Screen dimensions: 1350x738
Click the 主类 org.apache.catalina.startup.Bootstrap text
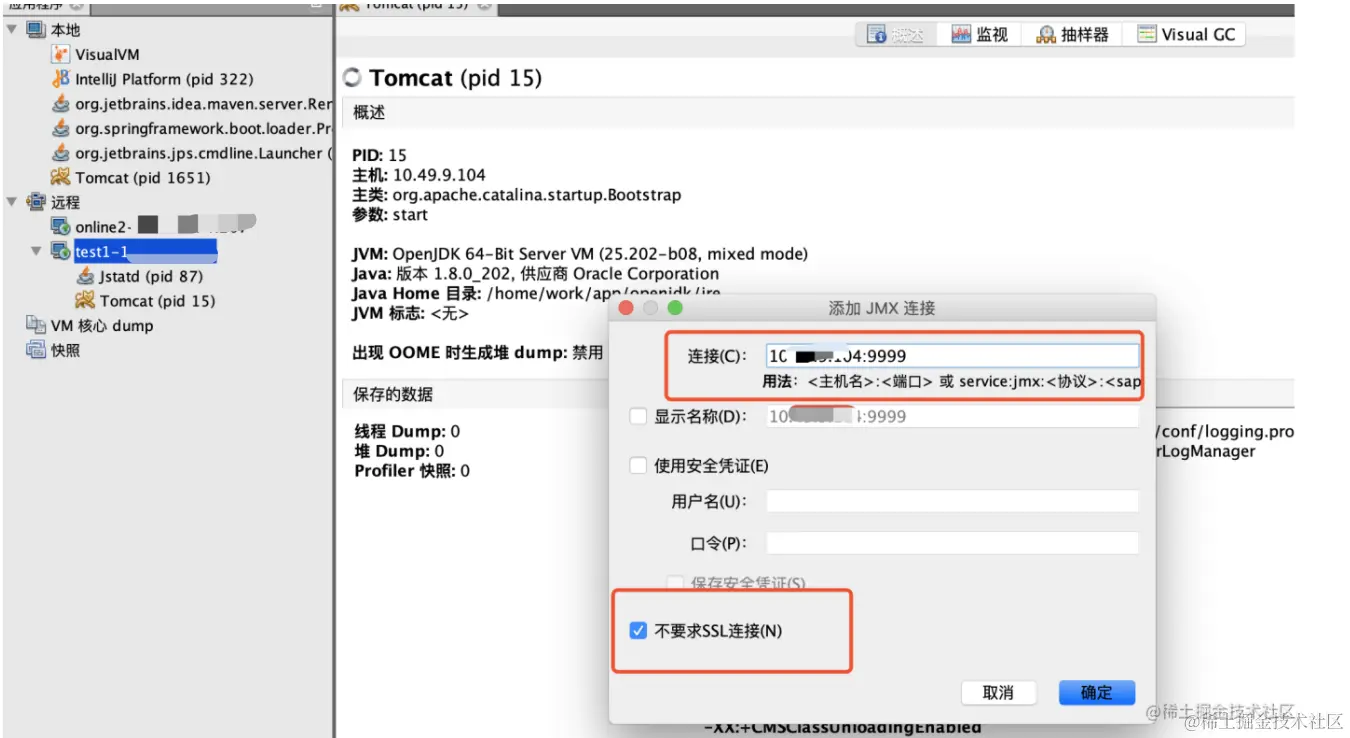coord(517,195)
